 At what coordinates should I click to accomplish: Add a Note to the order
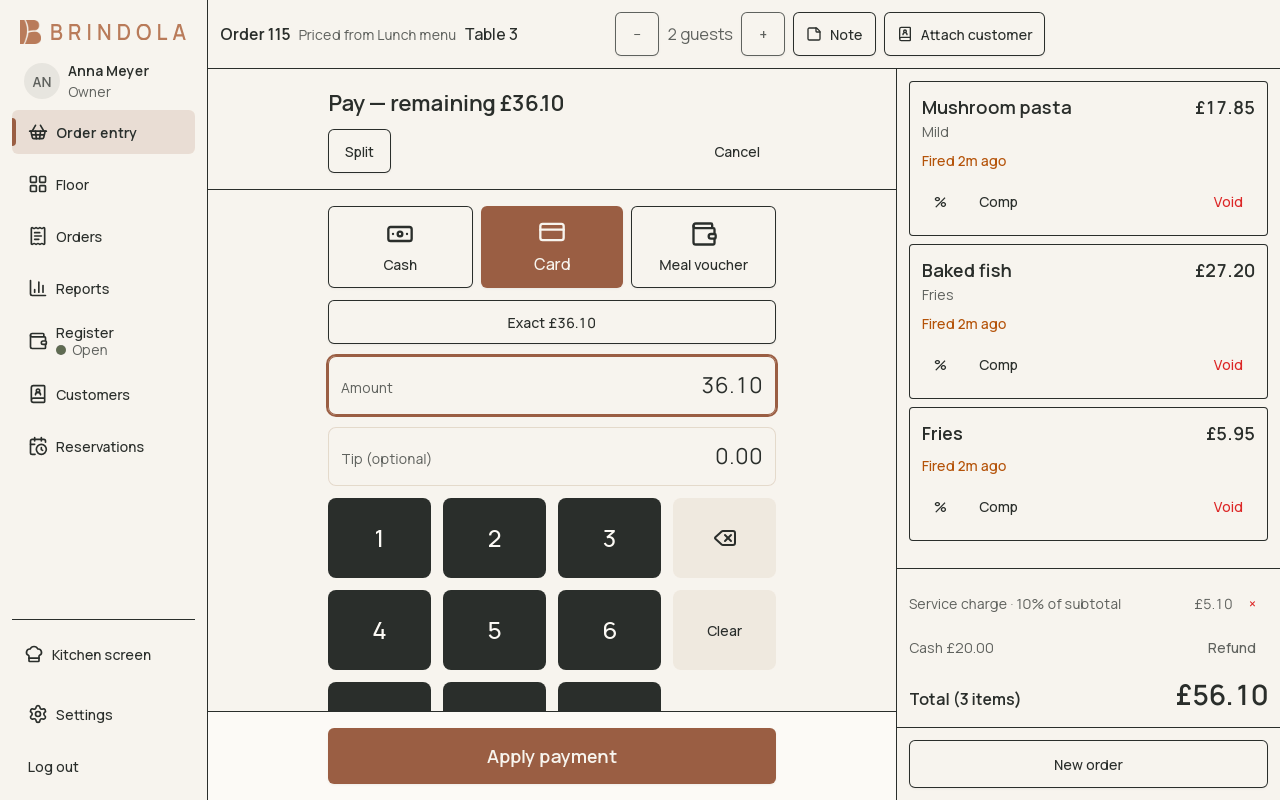coord(834,34)
